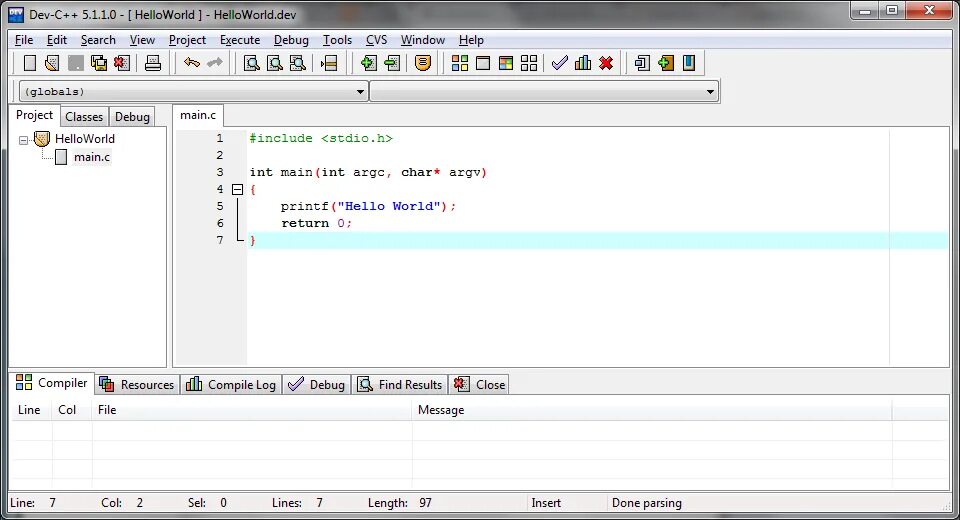Click the '#include <stdio.h>' code line
This screenshot has width=960, height=520.
[x=321, y=138]
